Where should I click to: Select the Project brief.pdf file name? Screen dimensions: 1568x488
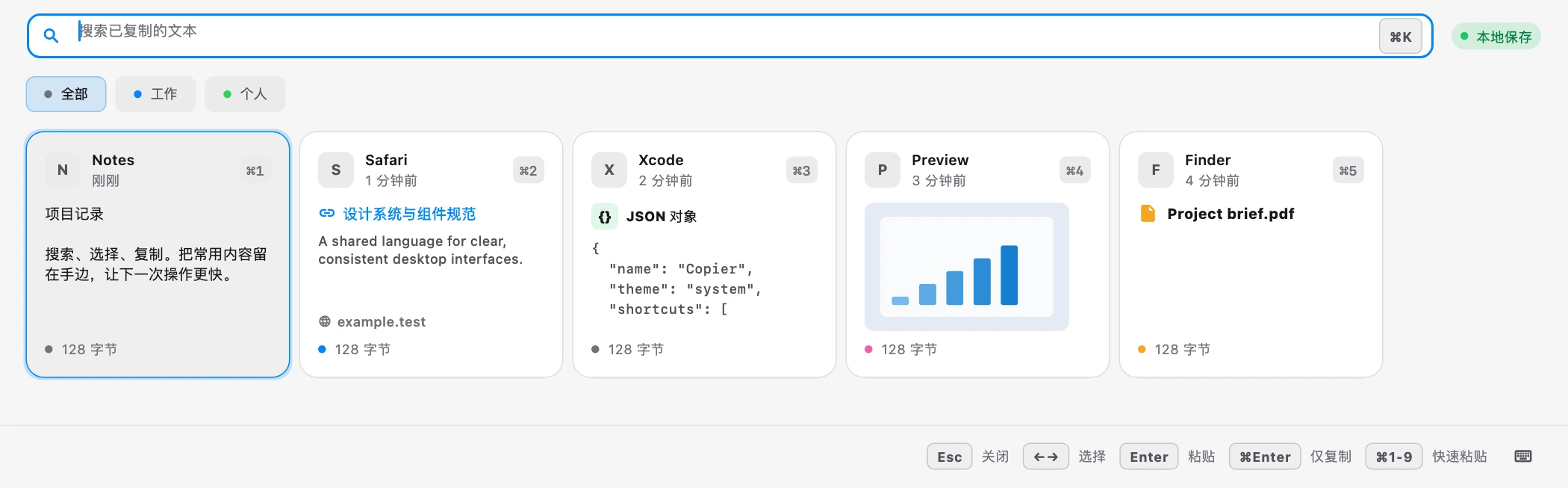pyautogui.click(x=1231, y=214)
